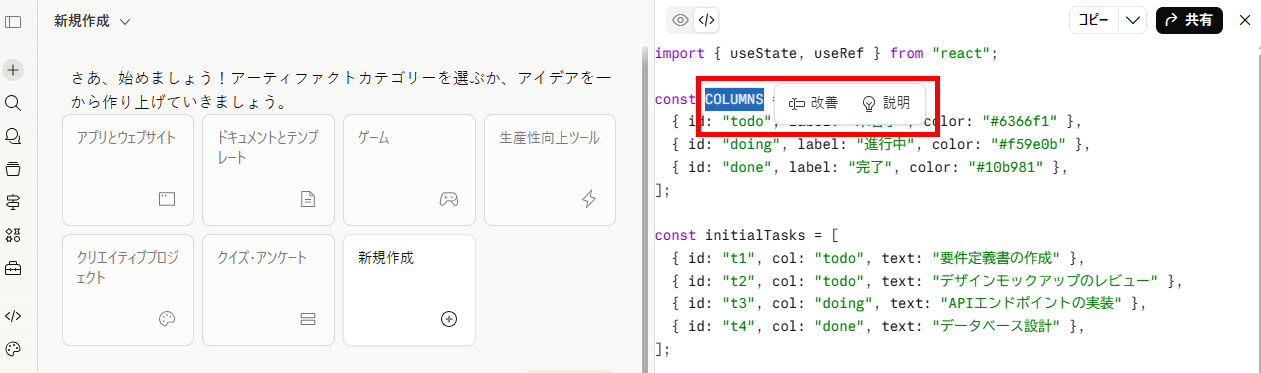1261x373 pixels.
Task: Click the "#f59e0b" color string in code
Action: tap(1025, 144)
